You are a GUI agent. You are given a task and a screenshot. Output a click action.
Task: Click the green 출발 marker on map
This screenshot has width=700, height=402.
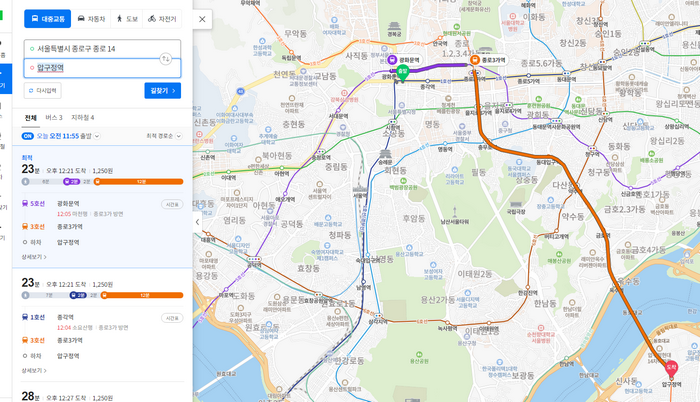tap(403, 73)
